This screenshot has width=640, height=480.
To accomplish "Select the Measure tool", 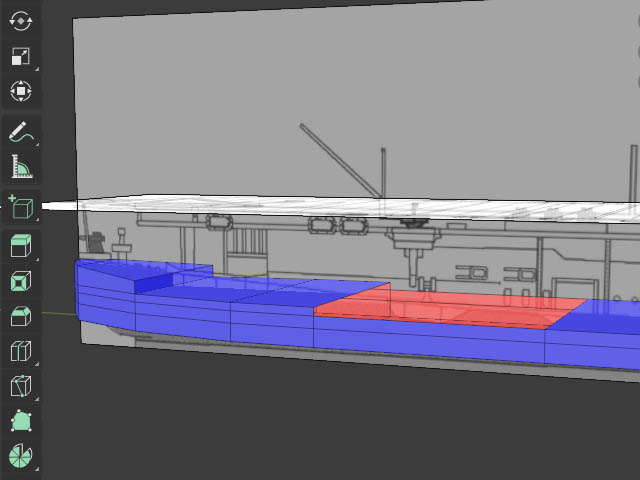I will [x=21, y=167].
